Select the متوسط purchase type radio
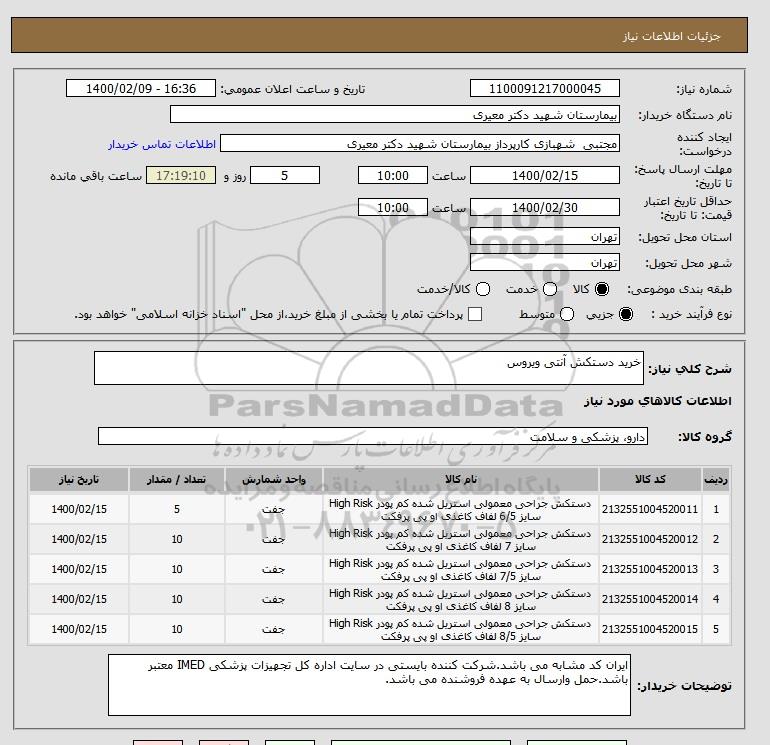The image size is (770, 745). (567, 314)
